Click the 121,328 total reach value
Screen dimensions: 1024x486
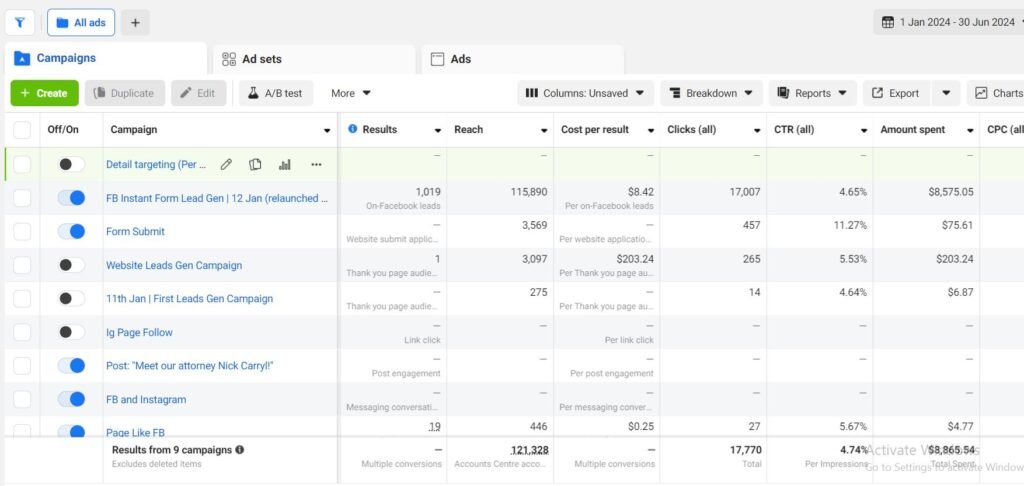(529, 450)
